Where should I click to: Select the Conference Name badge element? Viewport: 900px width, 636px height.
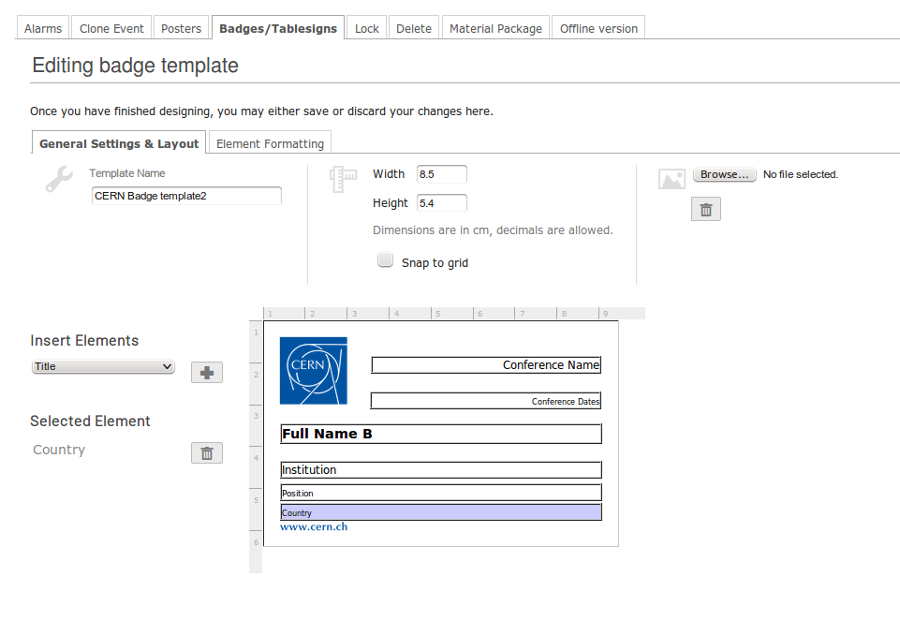coord(486,365)
